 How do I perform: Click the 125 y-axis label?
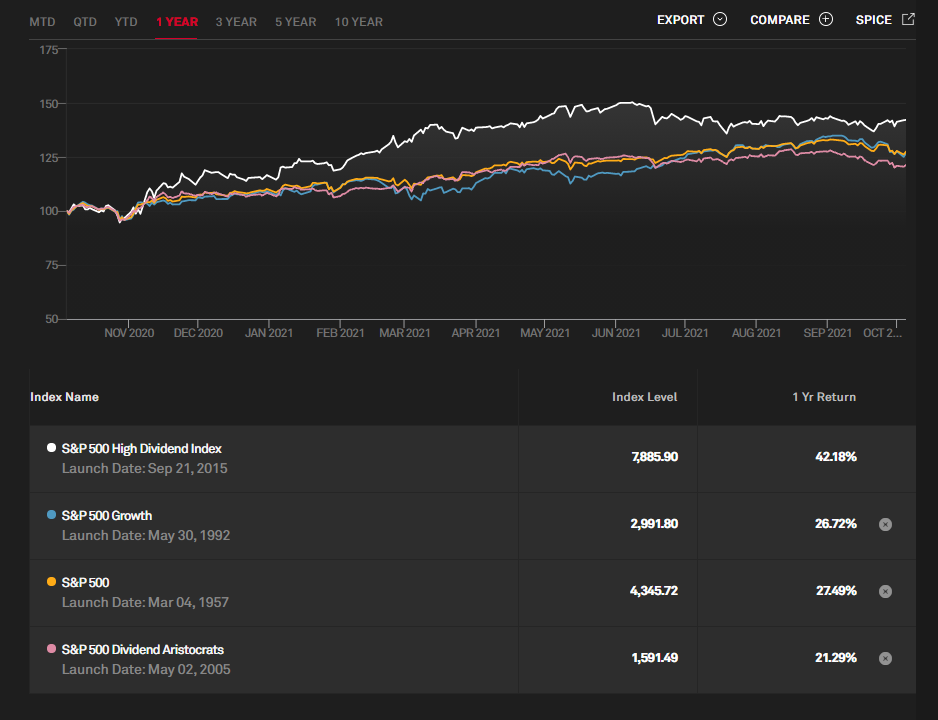[48, 158]
